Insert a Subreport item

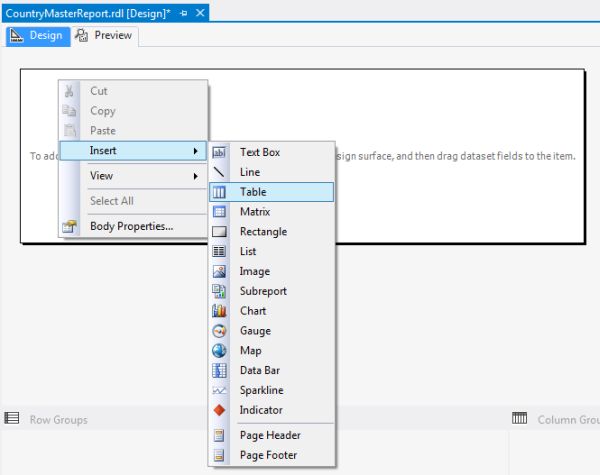point(272,291)
